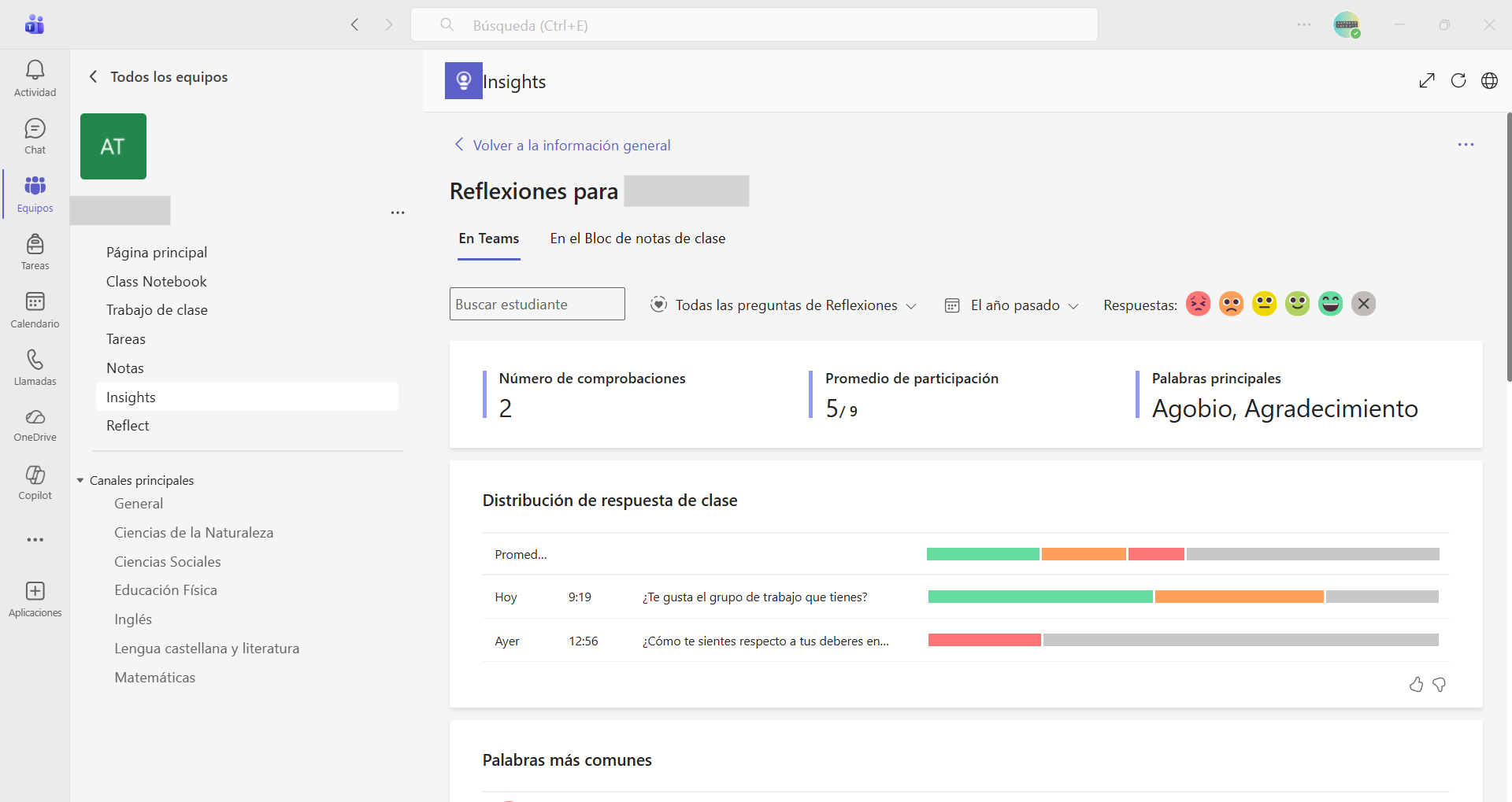Switch to the En Teams tab
This screenshot has width=1512, height=802.
click(x=489, y=238)
